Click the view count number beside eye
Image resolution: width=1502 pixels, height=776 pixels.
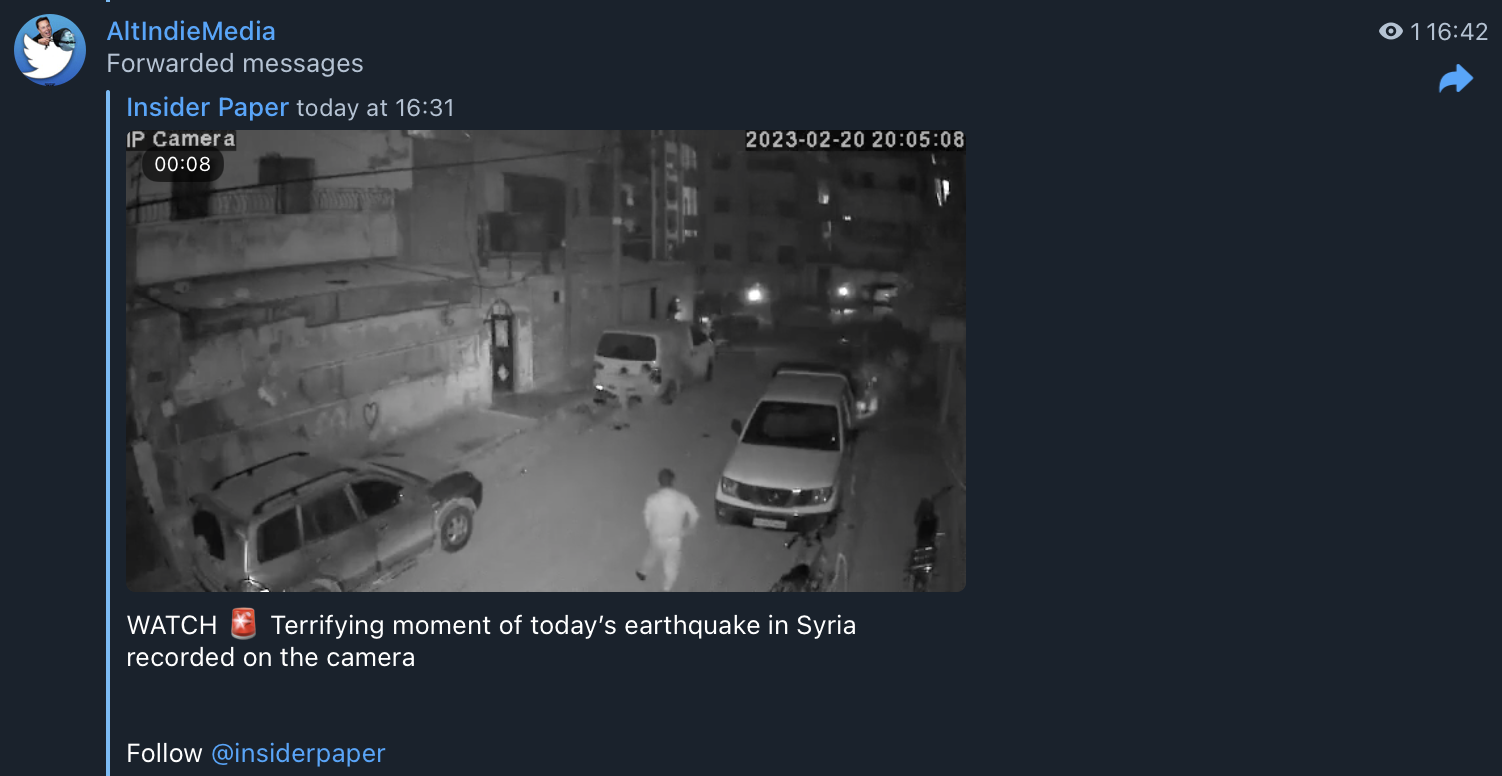1415,32
